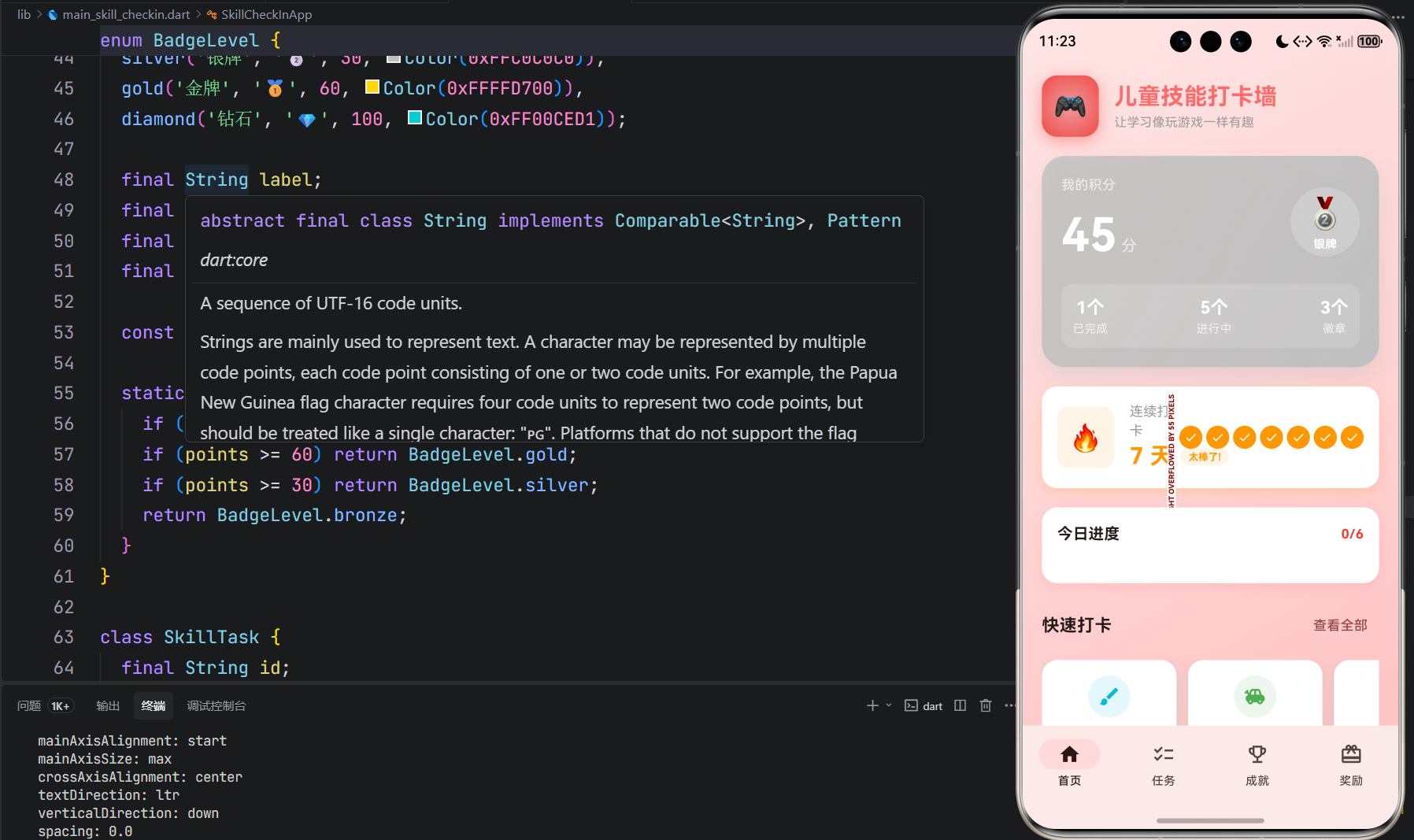Click line number 62 in gutter

[64, 607]
